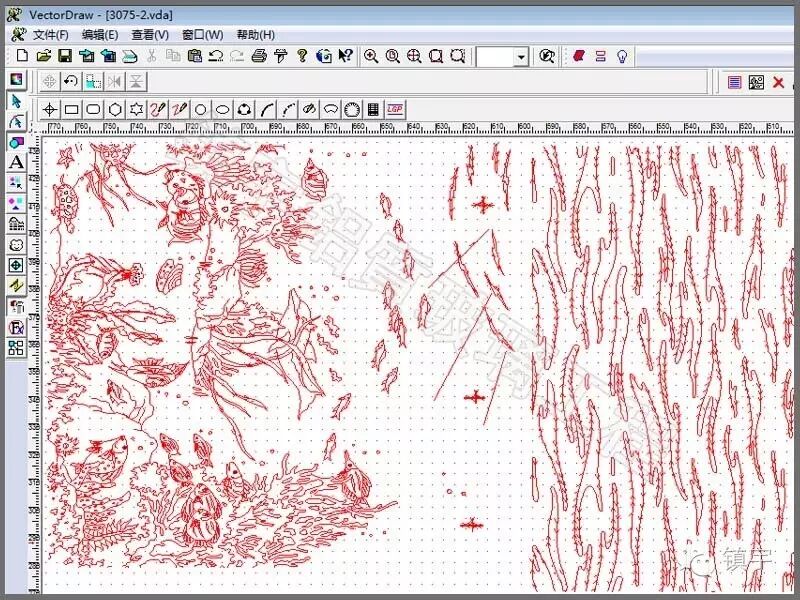This screenshot has height=600, width=800.
Task: Select the text tool labeled A
Action: click(x=16, y=162)
